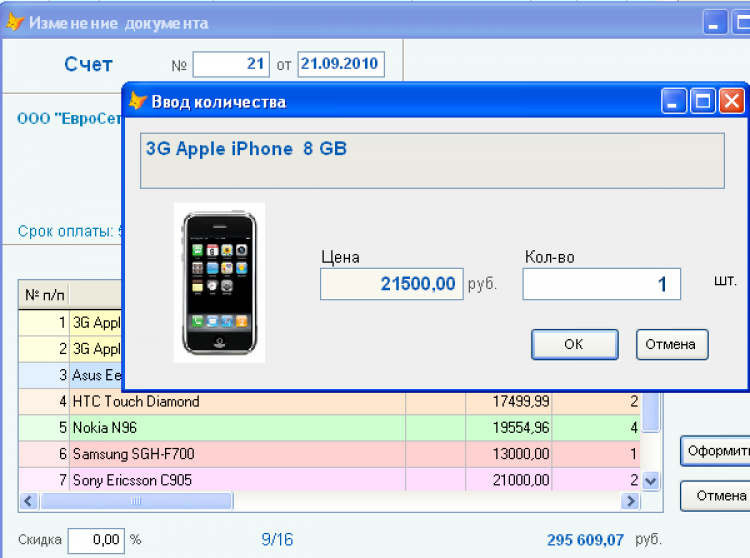Confirm quantity with the OK button

(x=574, y=344)
